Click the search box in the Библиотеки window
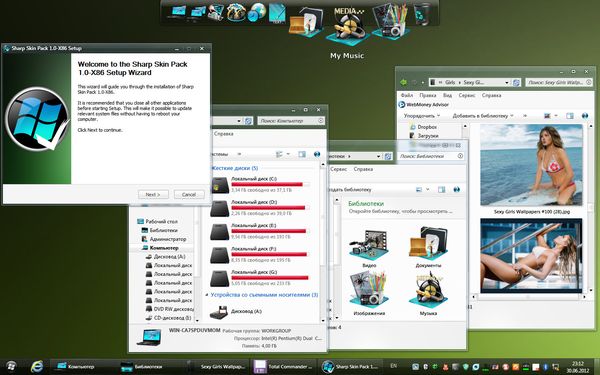The width and height of the screenshot is (600, 375). pos(431,156)
